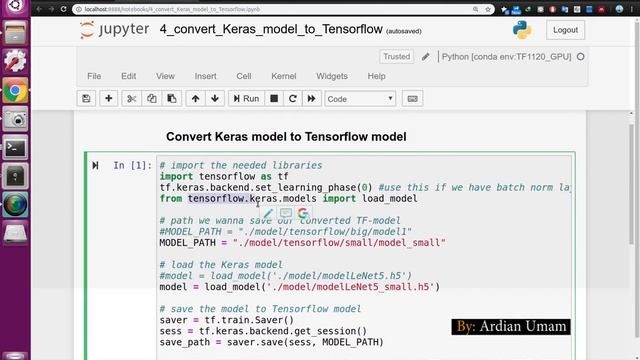Viewport: 640px width, 360px height.
Task: Open the files manager in the dock
Action: click(x=15, y=33)
